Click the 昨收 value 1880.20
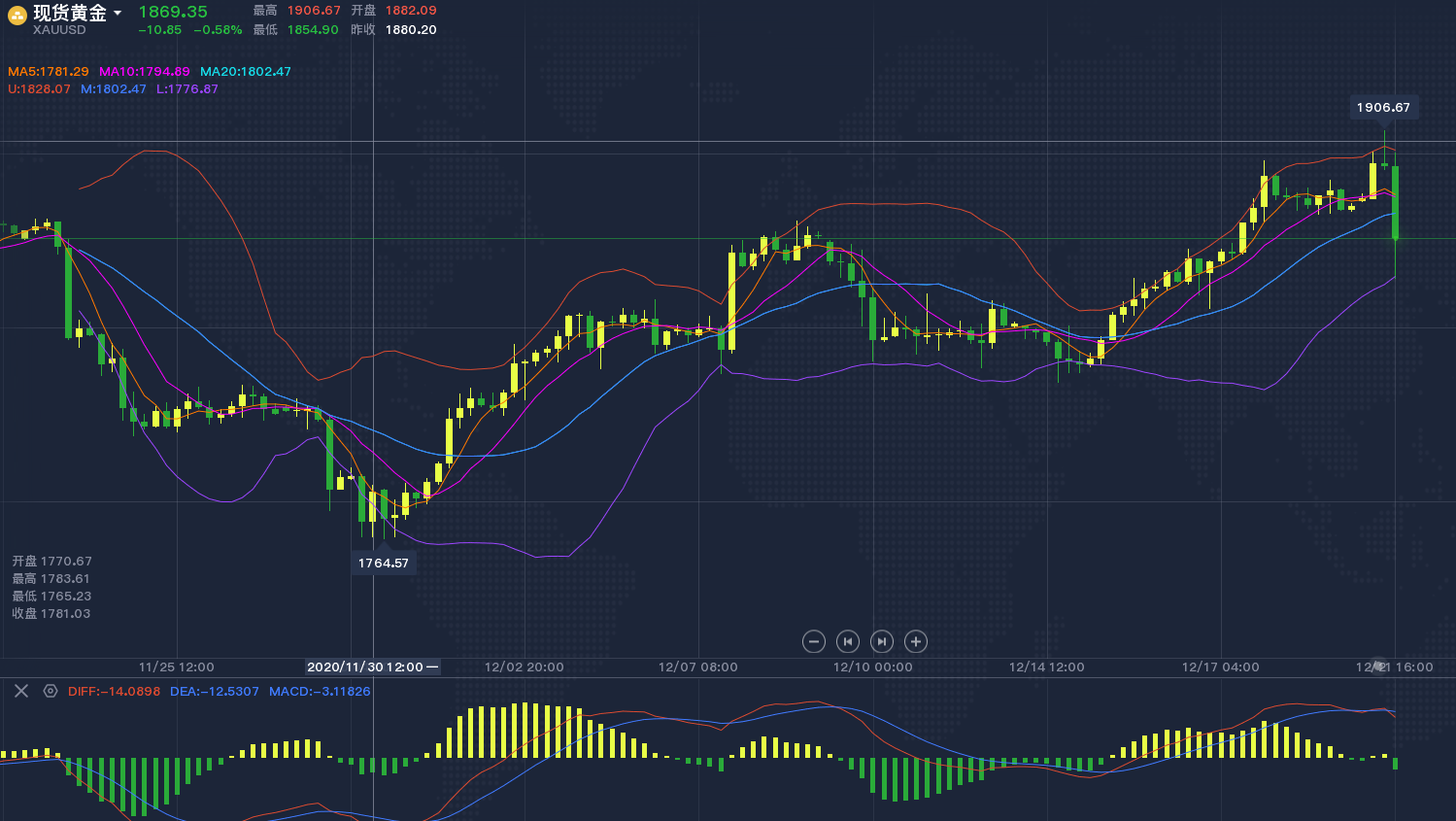This screenshot has width=1456, height=821. (411, 30)
